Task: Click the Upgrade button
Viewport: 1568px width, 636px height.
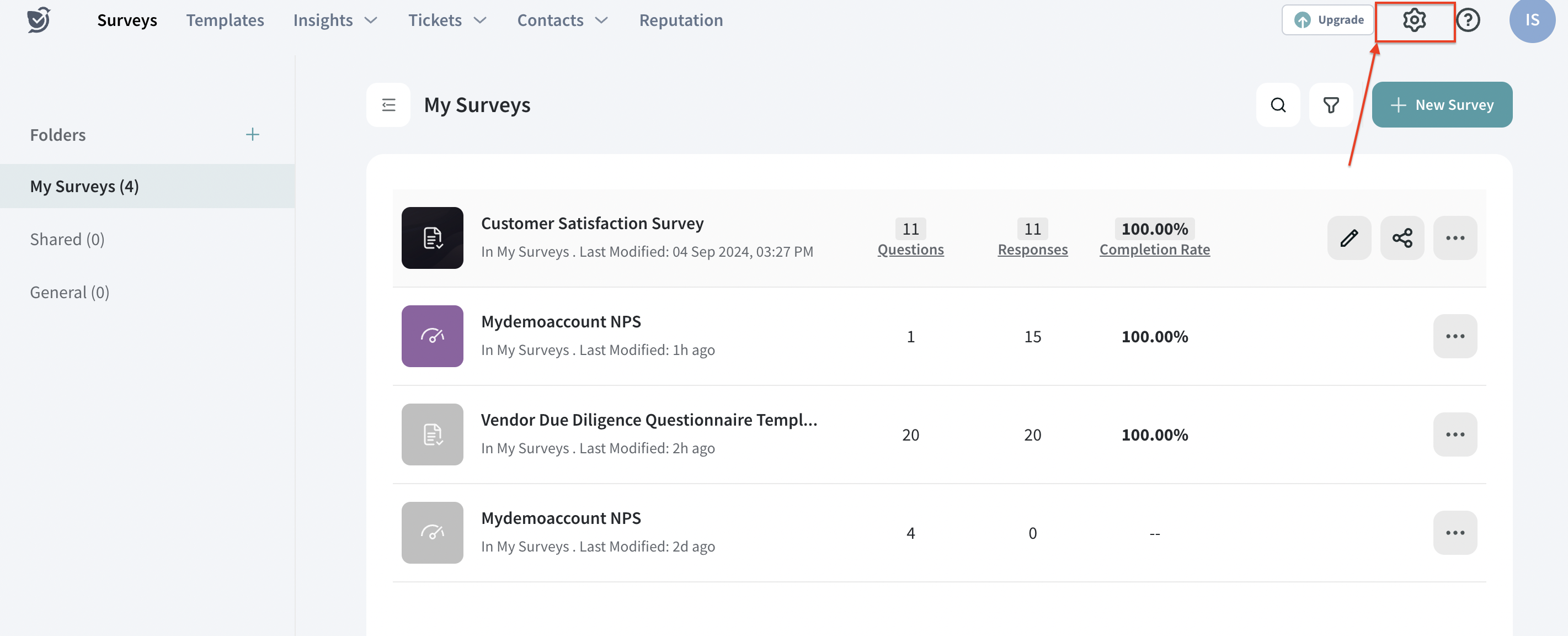Action: (1327, 20)
